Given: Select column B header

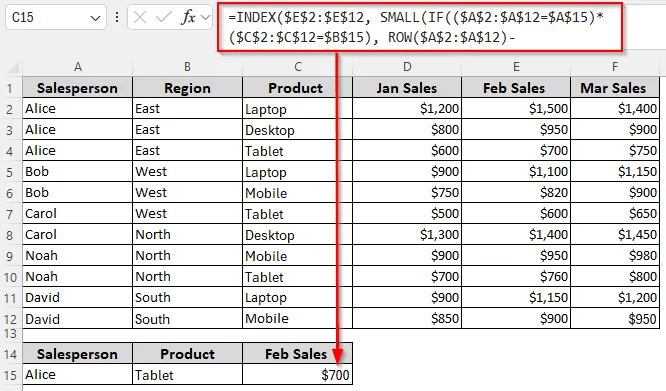Looking at the screenshot, I should [x=187, y=67].
